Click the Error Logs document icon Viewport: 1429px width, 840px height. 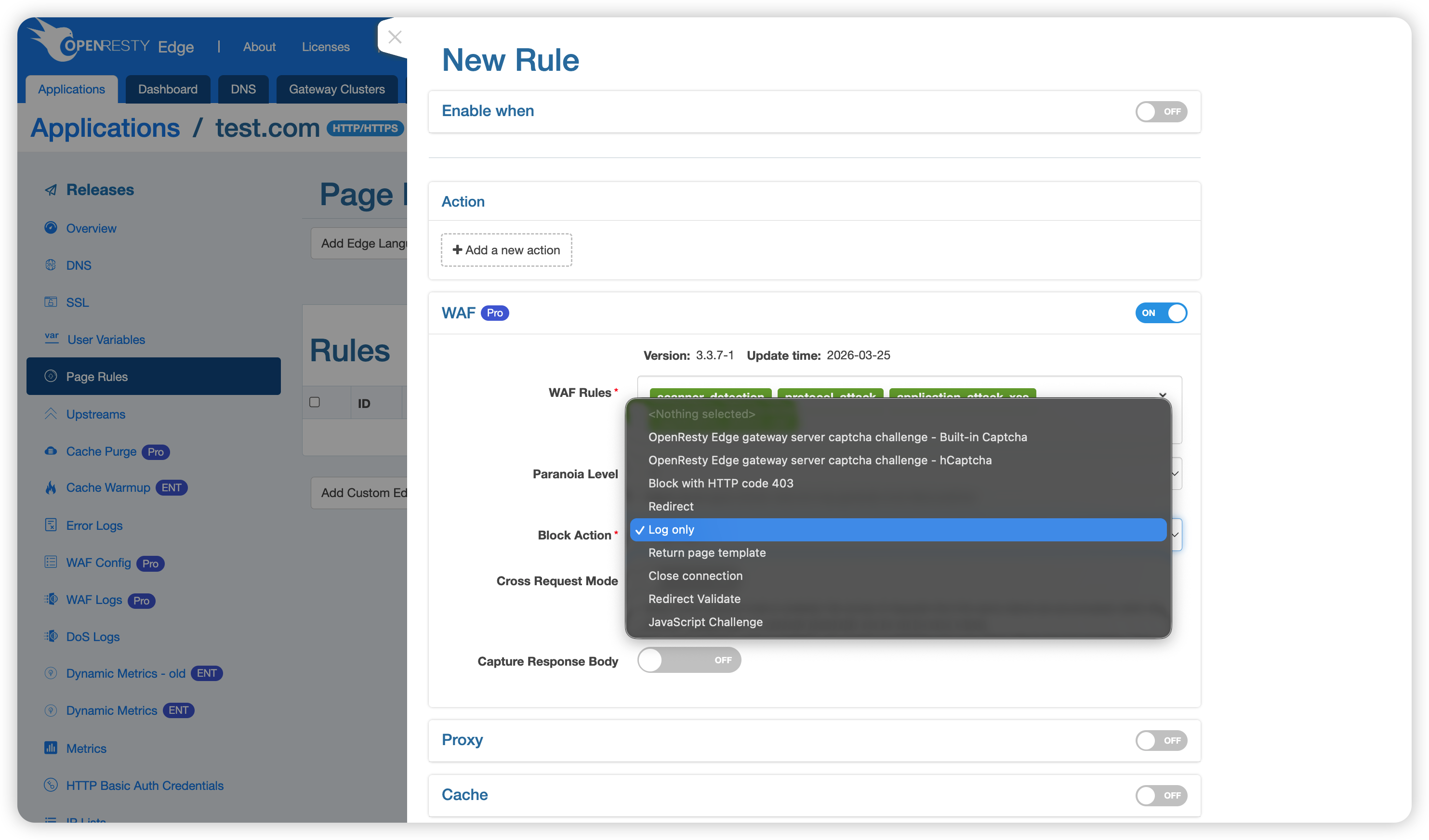[x=51, y=525]
